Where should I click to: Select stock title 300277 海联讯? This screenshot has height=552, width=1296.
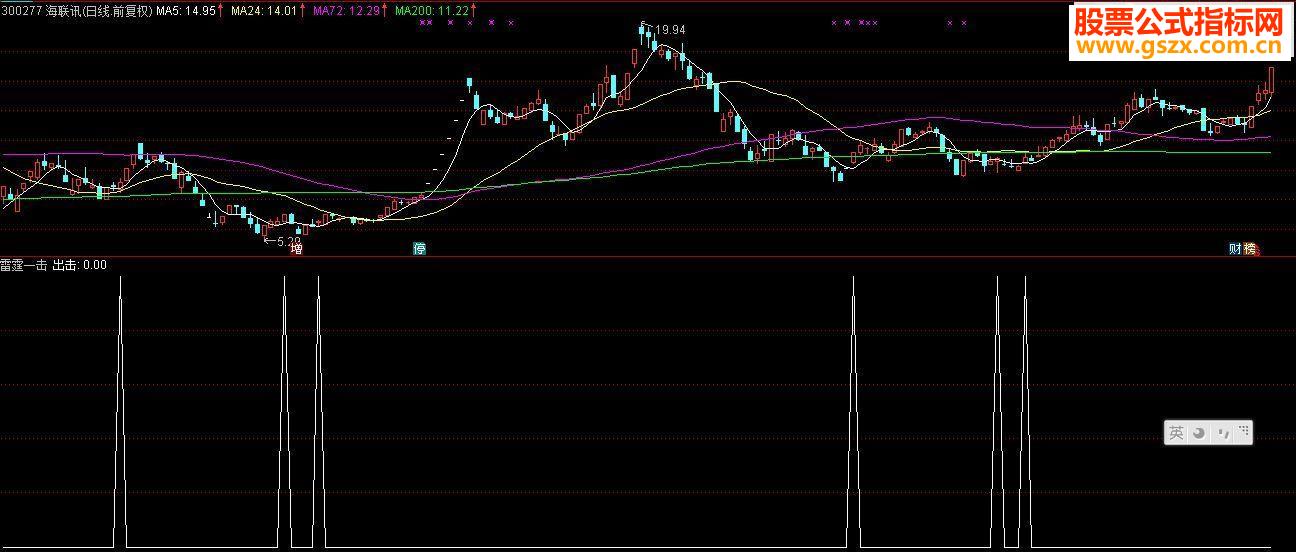[x=41, y=11]
